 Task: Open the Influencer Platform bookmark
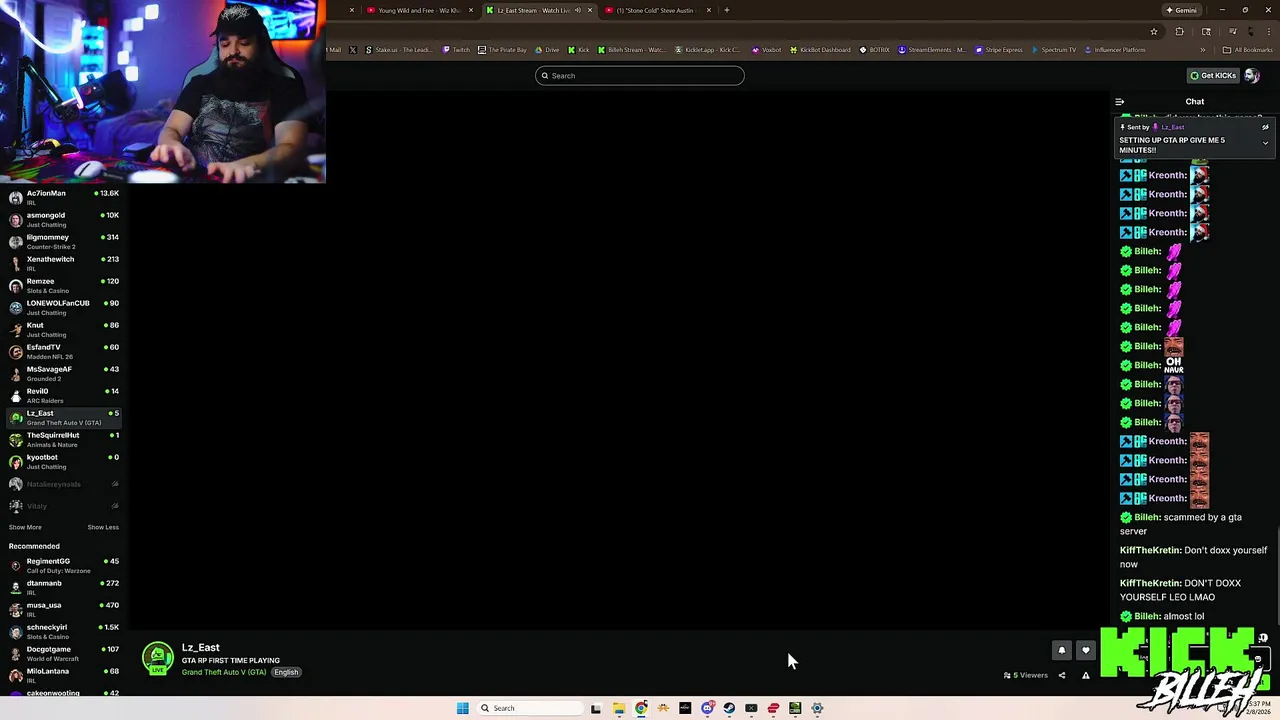(x=1115, y=50)
